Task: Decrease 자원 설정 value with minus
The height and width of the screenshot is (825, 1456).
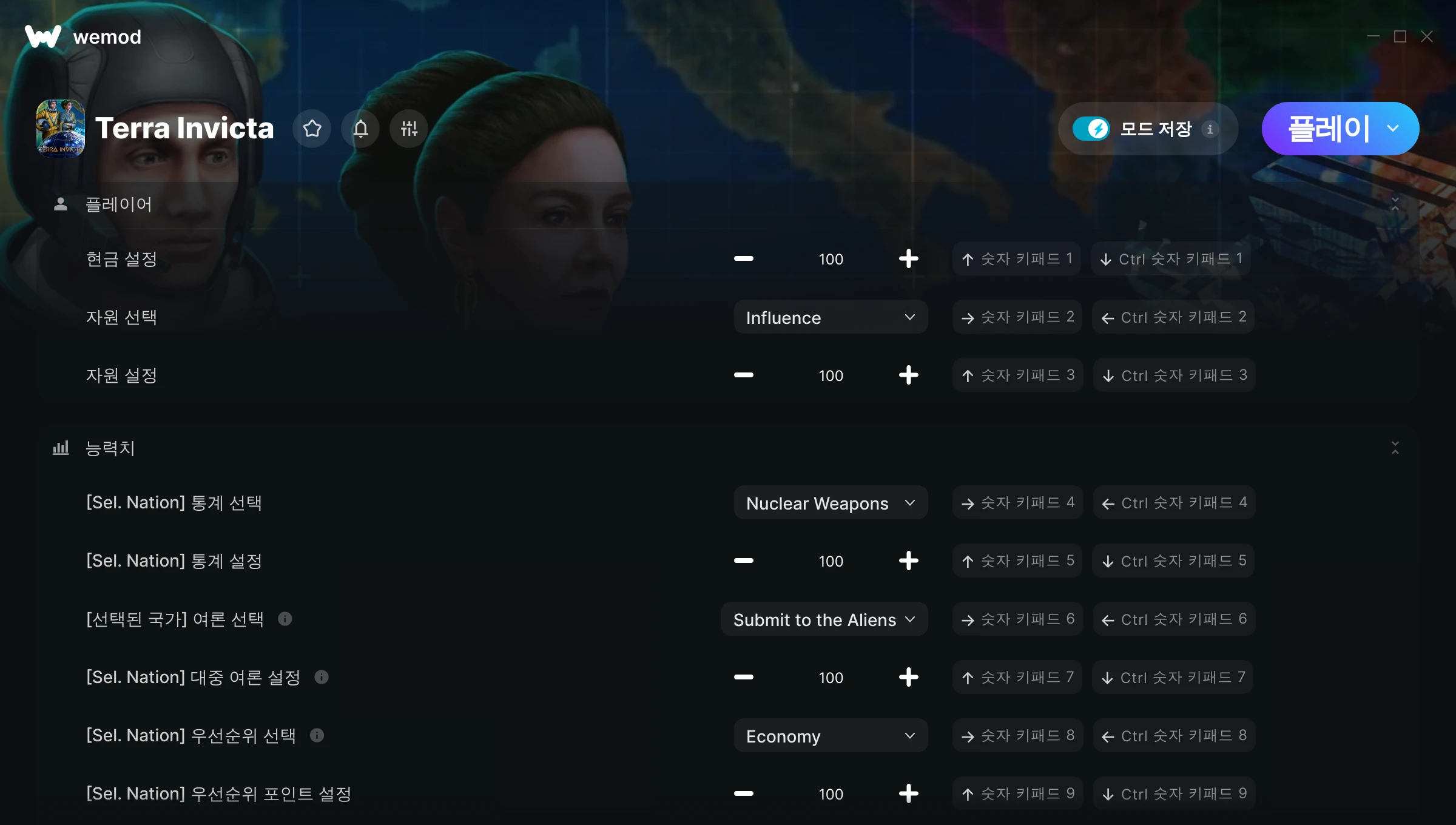Action: tap(743, 375)
